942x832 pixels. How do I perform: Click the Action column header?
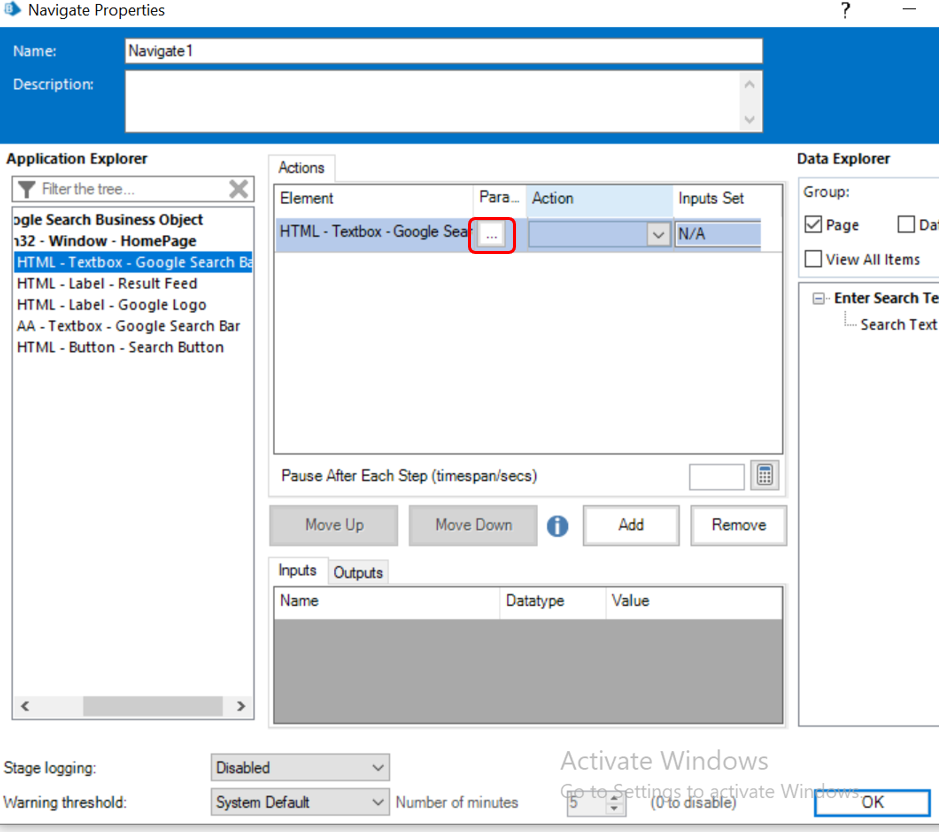click(x=599, y=199)
